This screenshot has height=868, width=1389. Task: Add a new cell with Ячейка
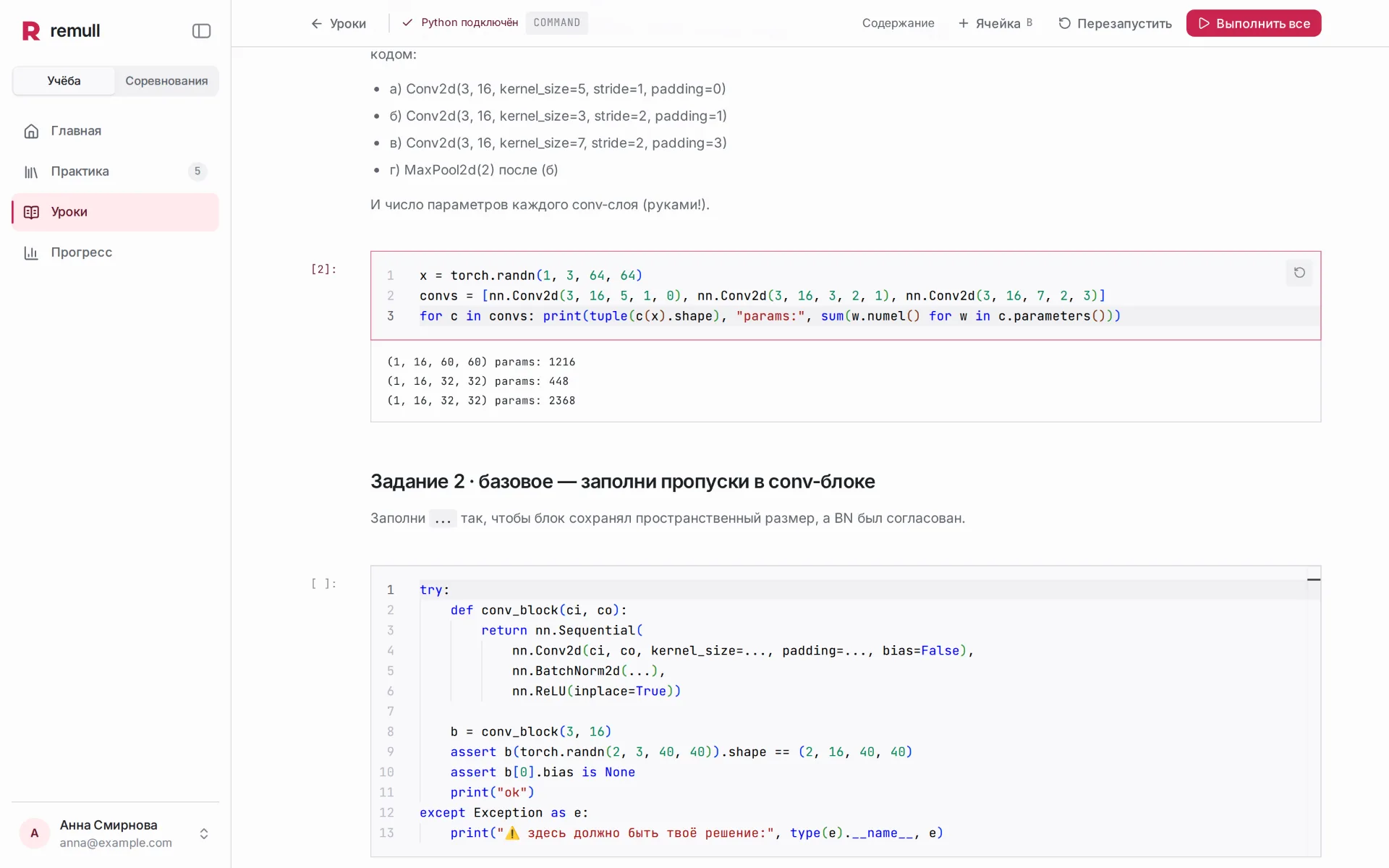(995, 23)
